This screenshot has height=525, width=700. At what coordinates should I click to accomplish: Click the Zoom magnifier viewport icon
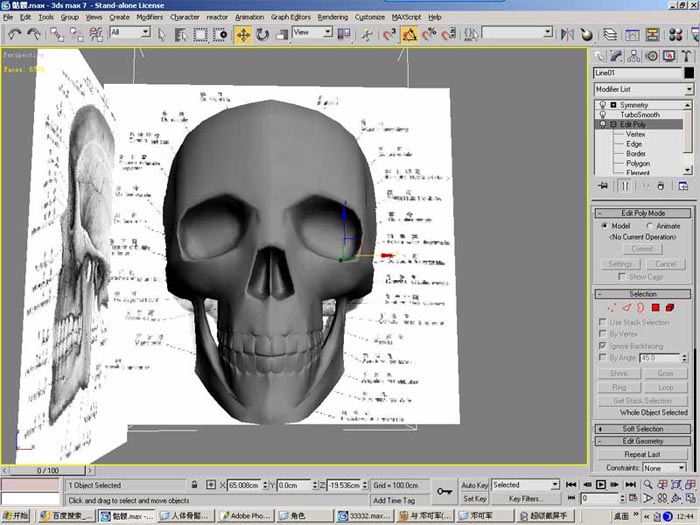(x=648, y=485)
